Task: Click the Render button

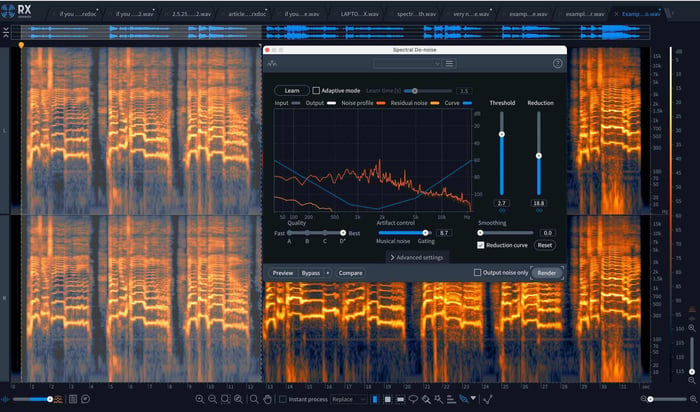Action: 546,273
